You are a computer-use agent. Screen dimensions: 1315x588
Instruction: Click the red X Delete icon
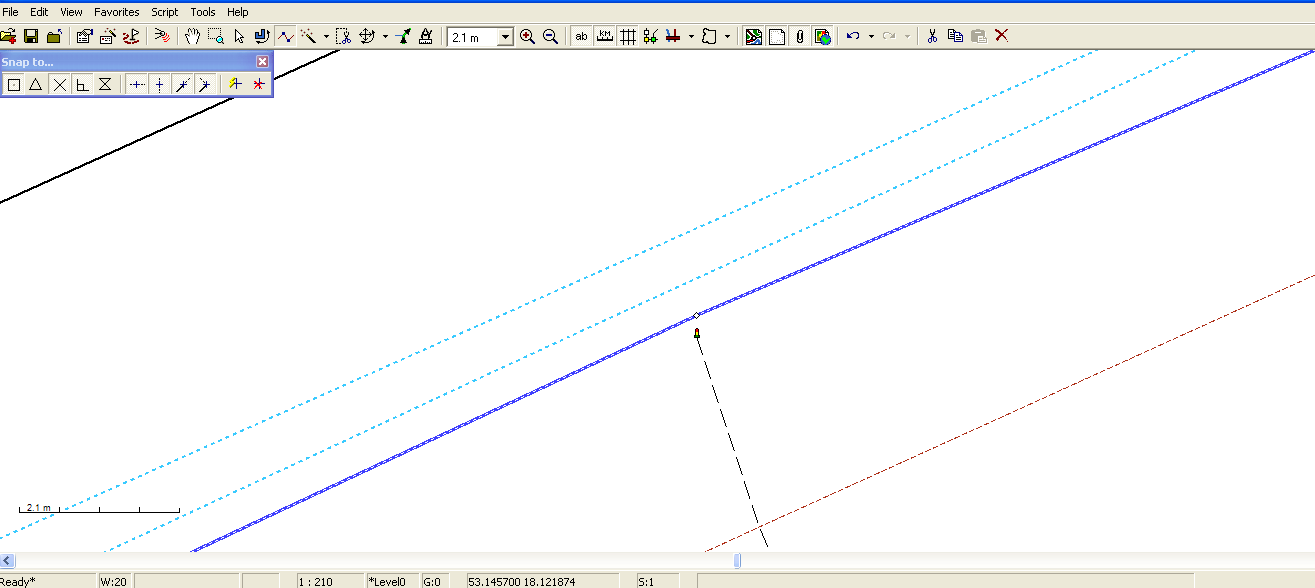1002,36
